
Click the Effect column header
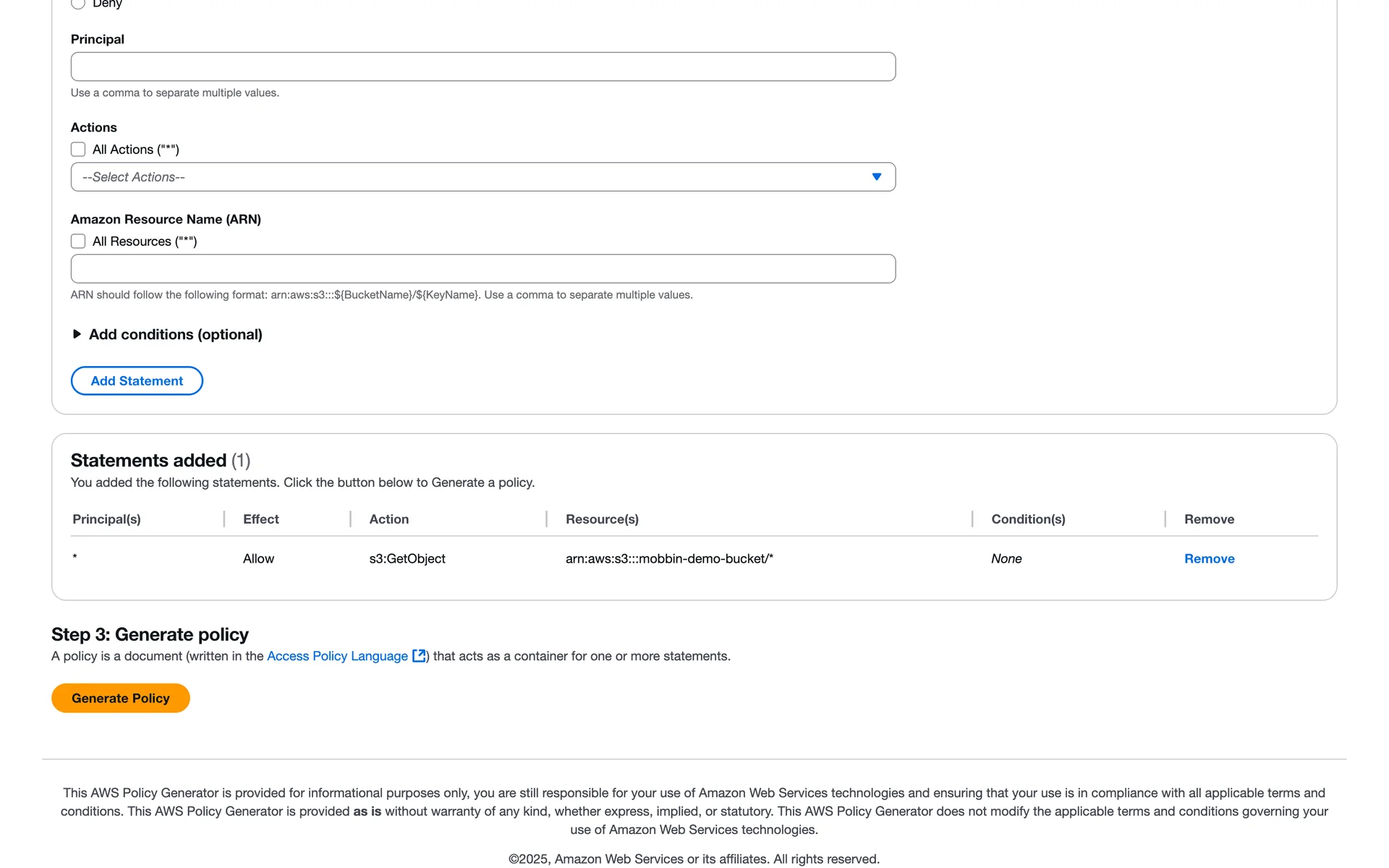(260, 519)
